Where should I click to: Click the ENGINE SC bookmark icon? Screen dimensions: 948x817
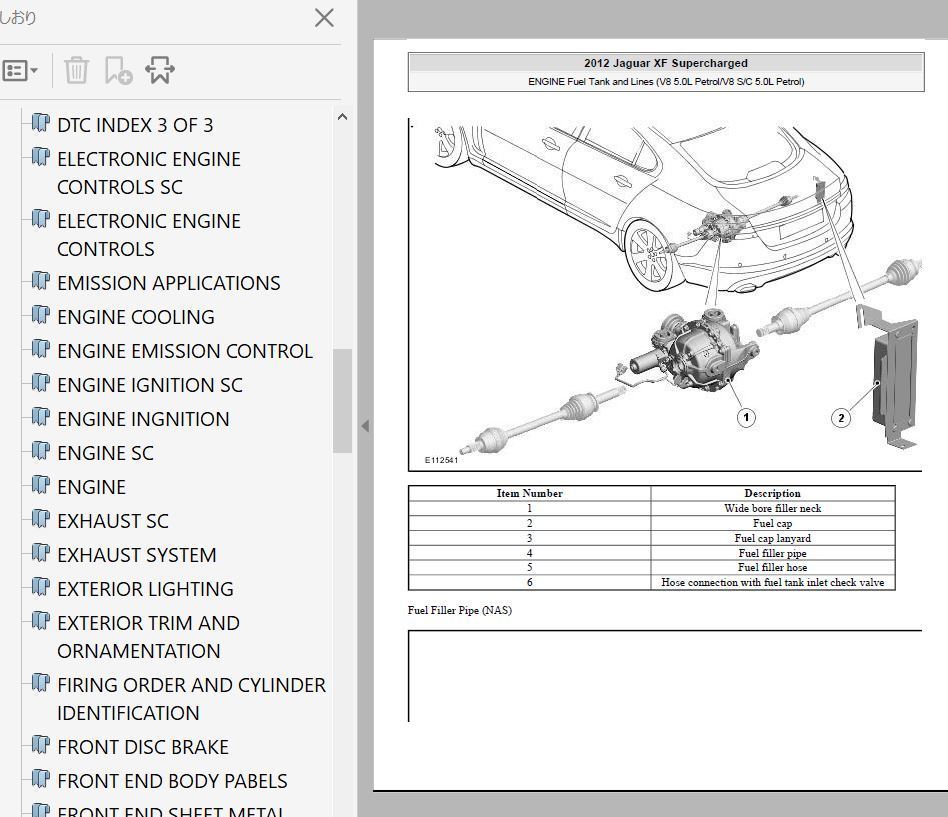(x=41, y=452)
